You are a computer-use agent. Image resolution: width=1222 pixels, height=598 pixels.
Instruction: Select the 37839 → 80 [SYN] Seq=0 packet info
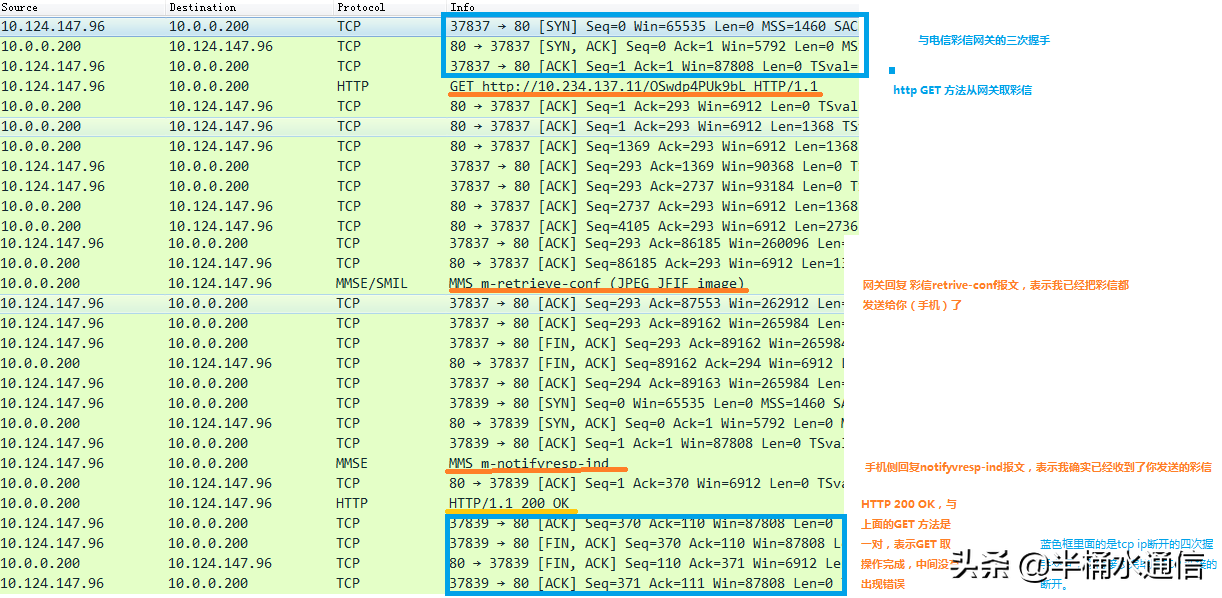point(647,403)
